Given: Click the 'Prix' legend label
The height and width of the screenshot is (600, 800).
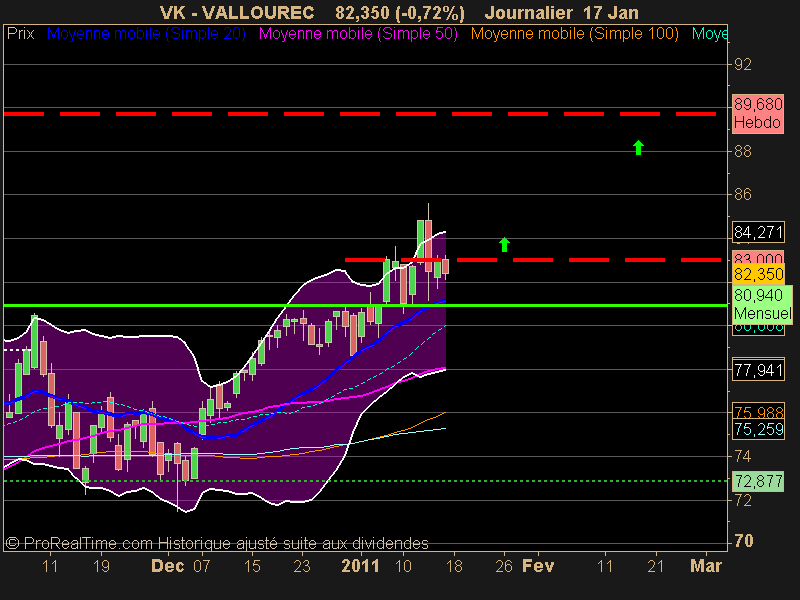Looking at the screenshot, I should click(x=20, y=34).
